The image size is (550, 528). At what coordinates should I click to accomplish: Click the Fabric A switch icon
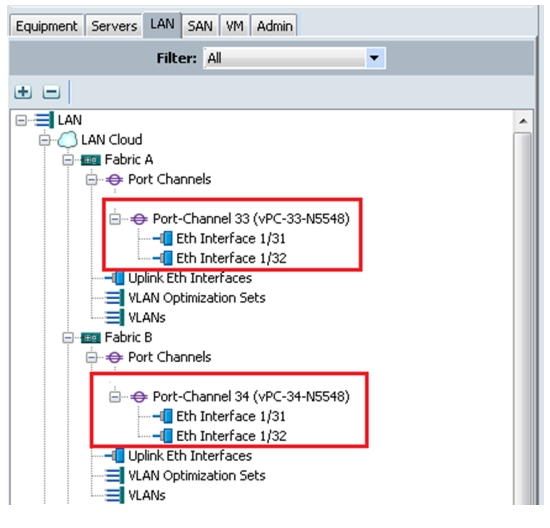[91, 160]
